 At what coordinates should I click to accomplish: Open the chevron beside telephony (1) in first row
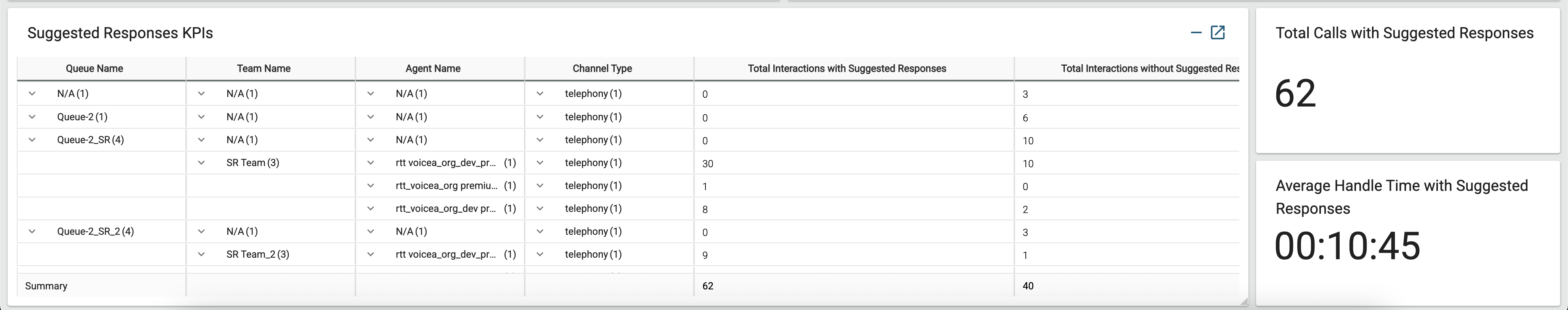pos(539,94)
